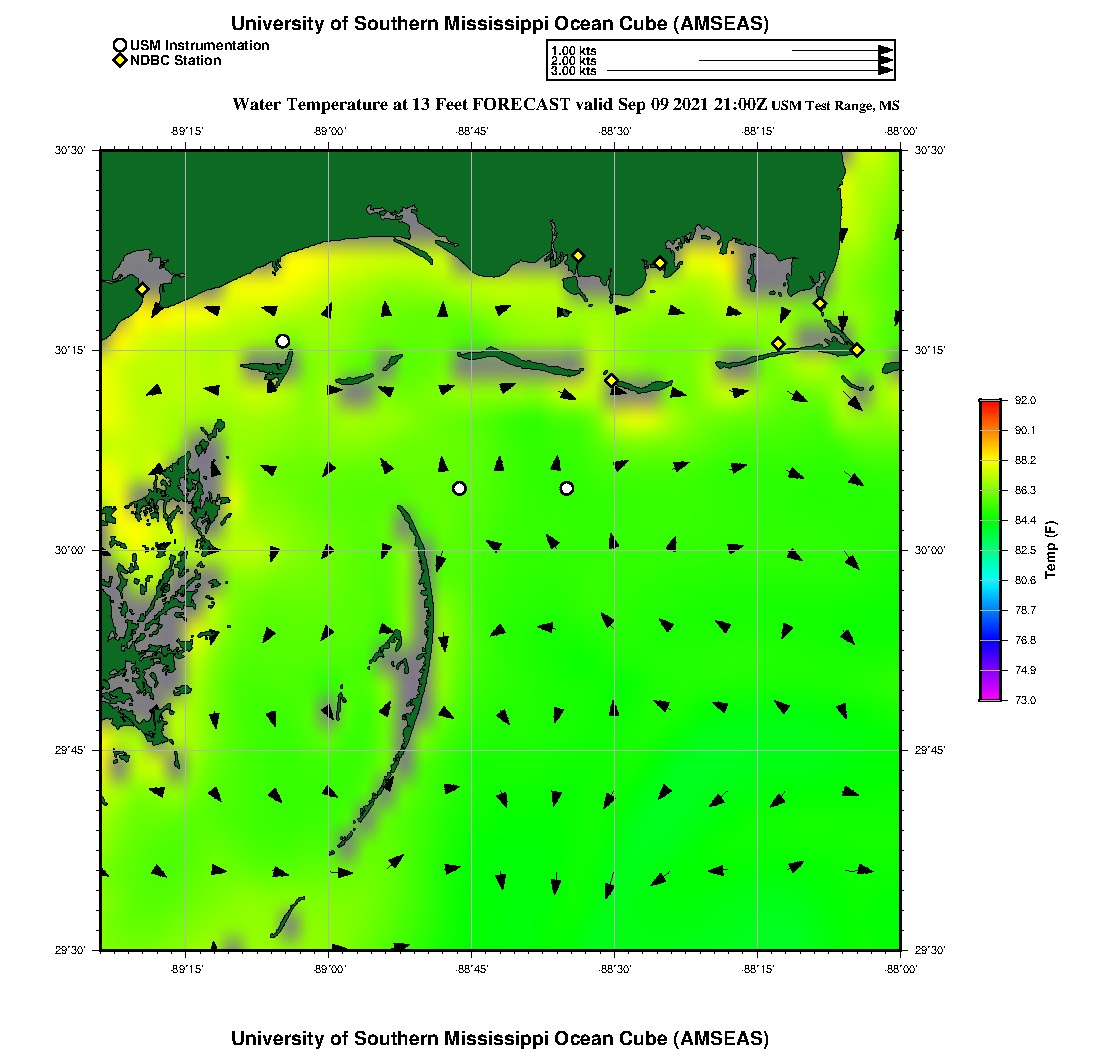Click the -88°30' label on the top axis

click(x=615, y=131)
